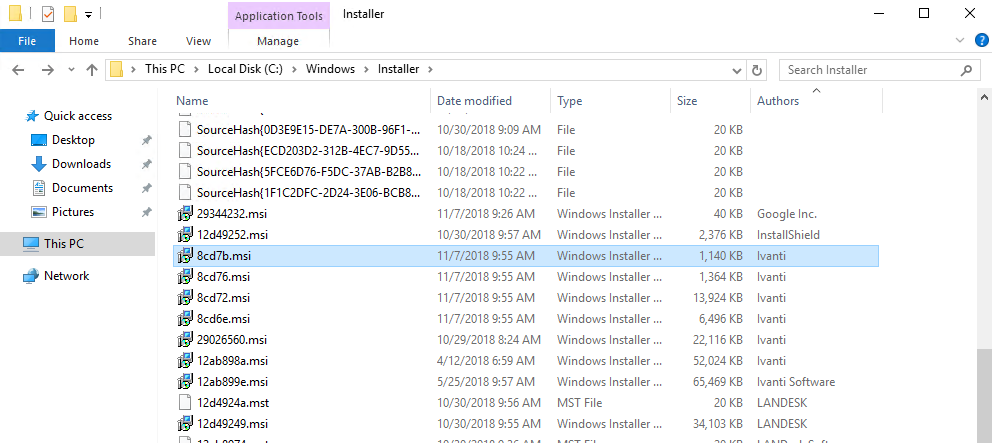Sort files by the Size column header
The height and width of the screenshot is (443, 992).
(x=687, y=101)
